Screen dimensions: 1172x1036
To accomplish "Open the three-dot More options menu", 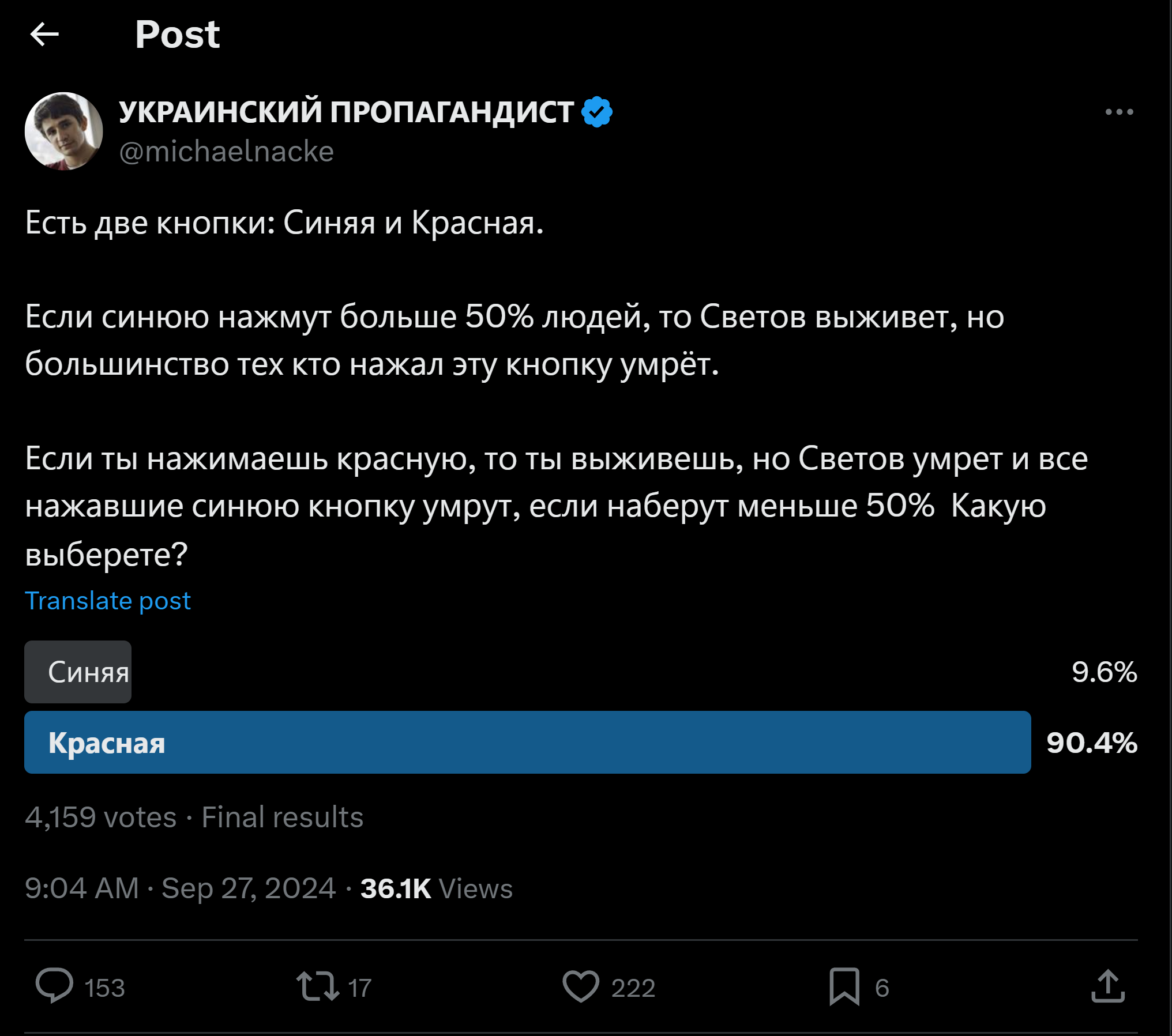I will point(1119,112).
